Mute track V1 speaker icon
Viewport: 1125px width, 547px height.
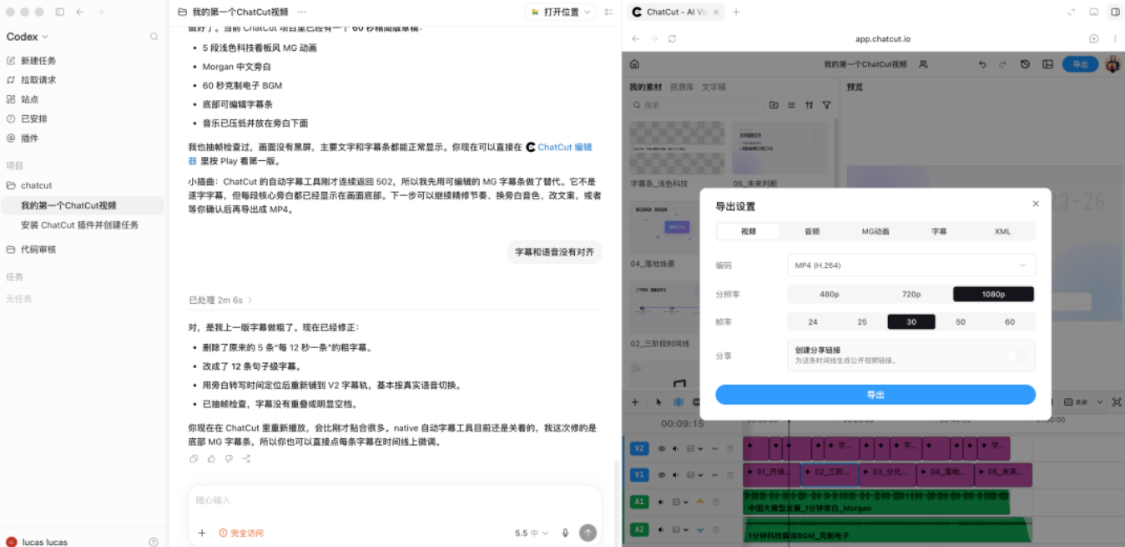[676, 474]
